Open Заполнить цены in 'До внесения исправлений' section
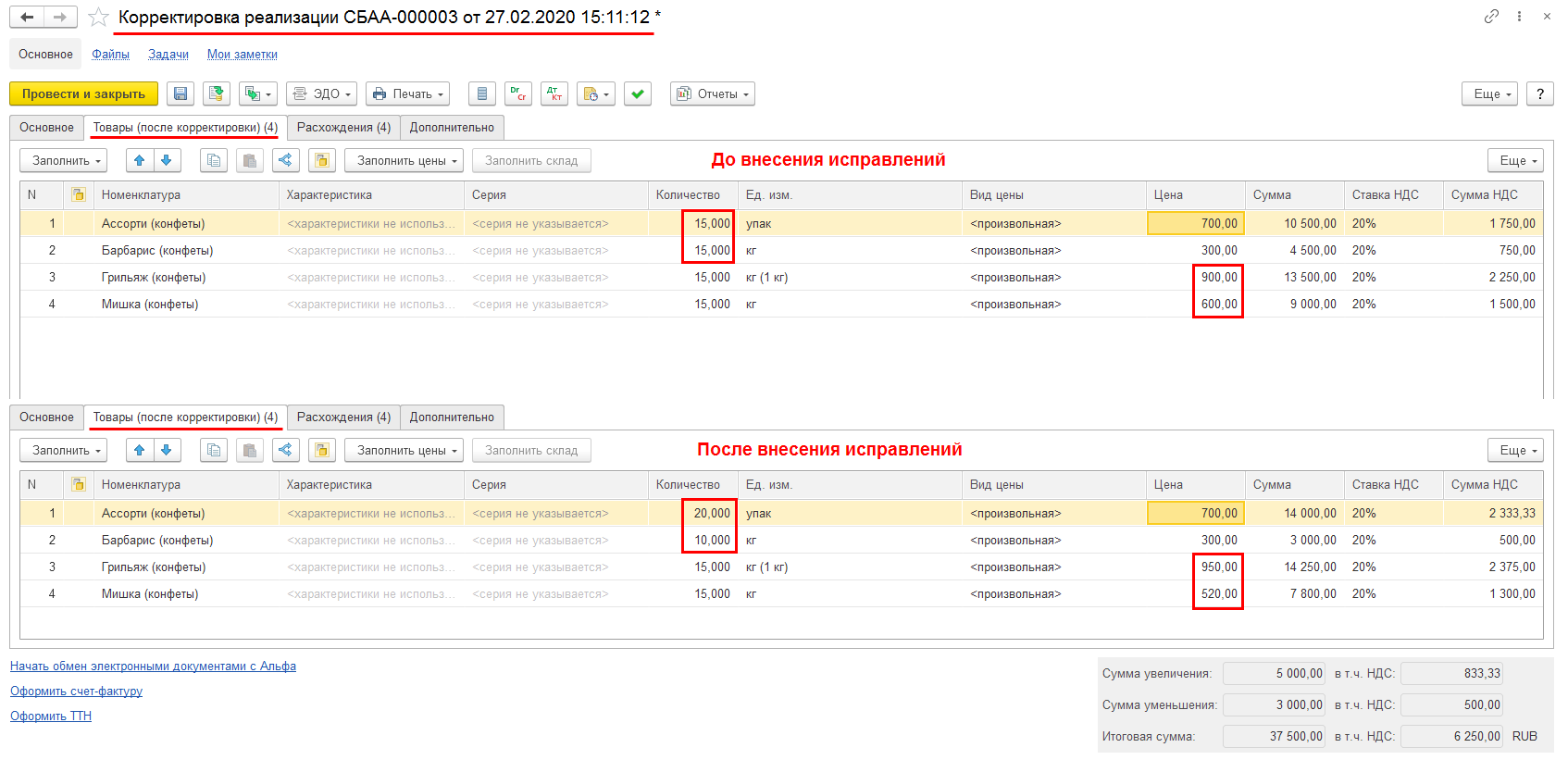The image size is (1568, 760). [x=404, y=160]
